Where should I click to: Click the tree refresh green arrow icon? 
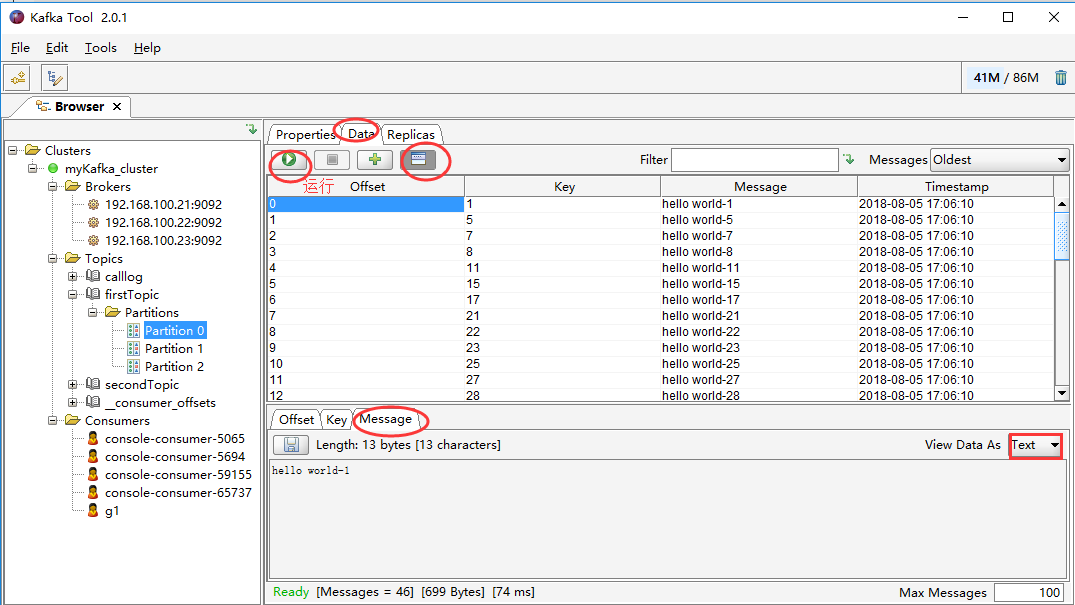(x=252, y=129)
